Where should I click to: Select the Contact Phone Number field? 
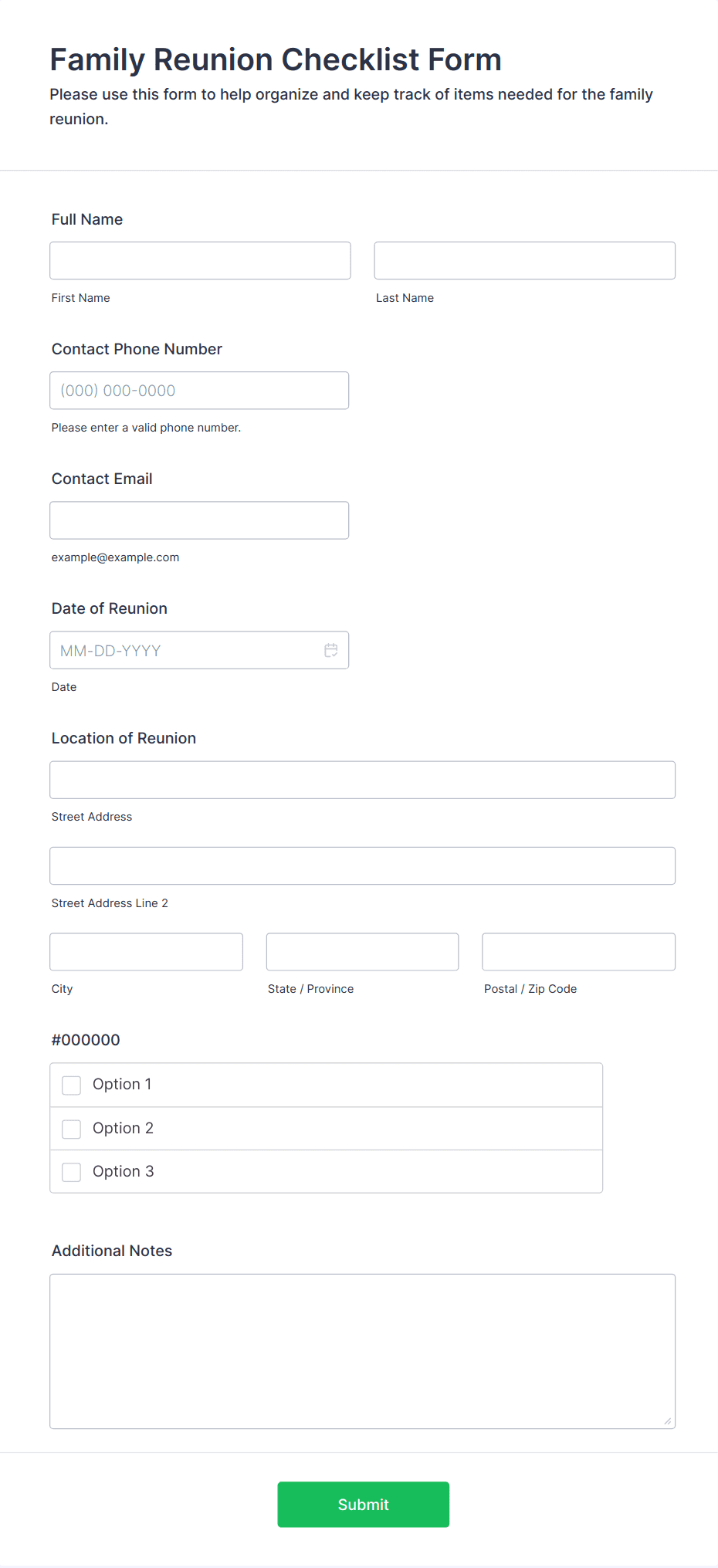click(199, 390)
